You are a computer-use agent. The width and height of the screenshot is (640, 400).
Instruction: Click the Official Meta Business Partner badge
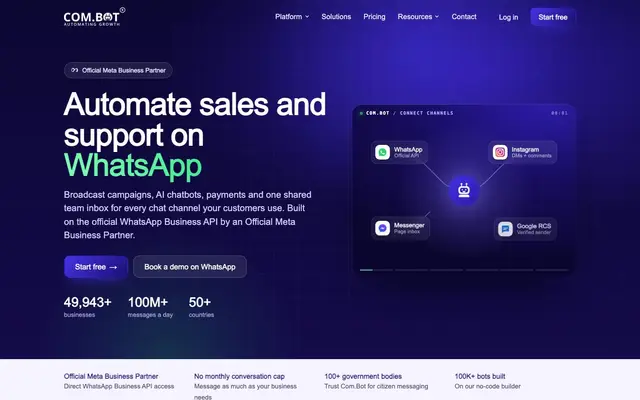[118, 70]
